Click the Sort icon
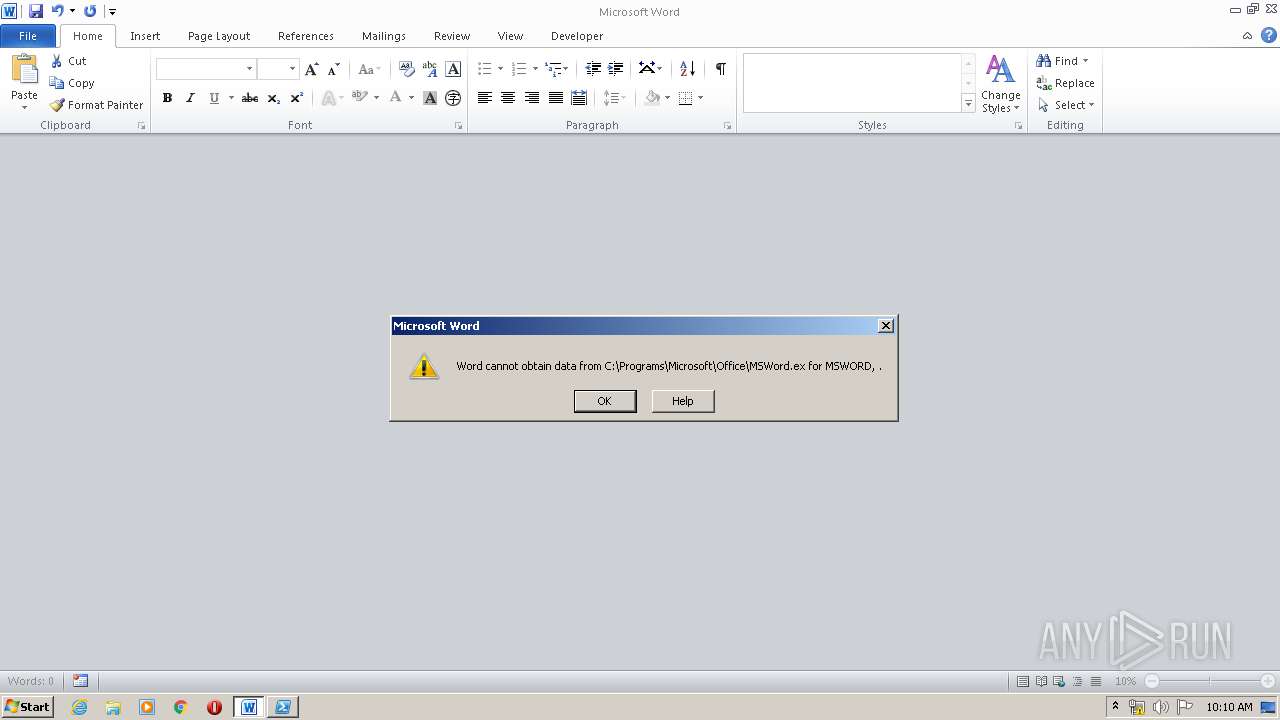Viewport: 1280px width, 720px height. (687, 69)
